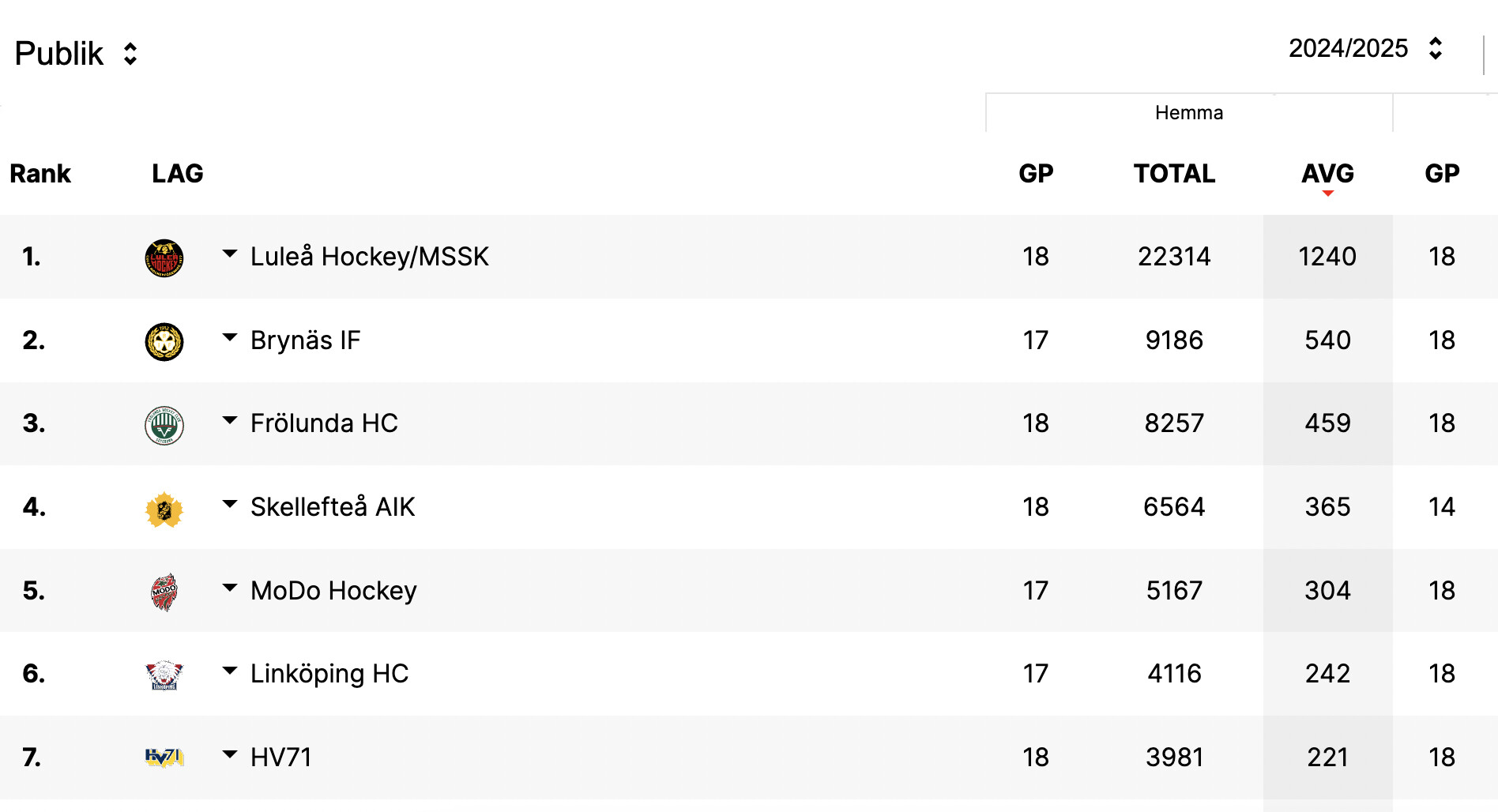Open the MoDo Hockey team name link

333,591
